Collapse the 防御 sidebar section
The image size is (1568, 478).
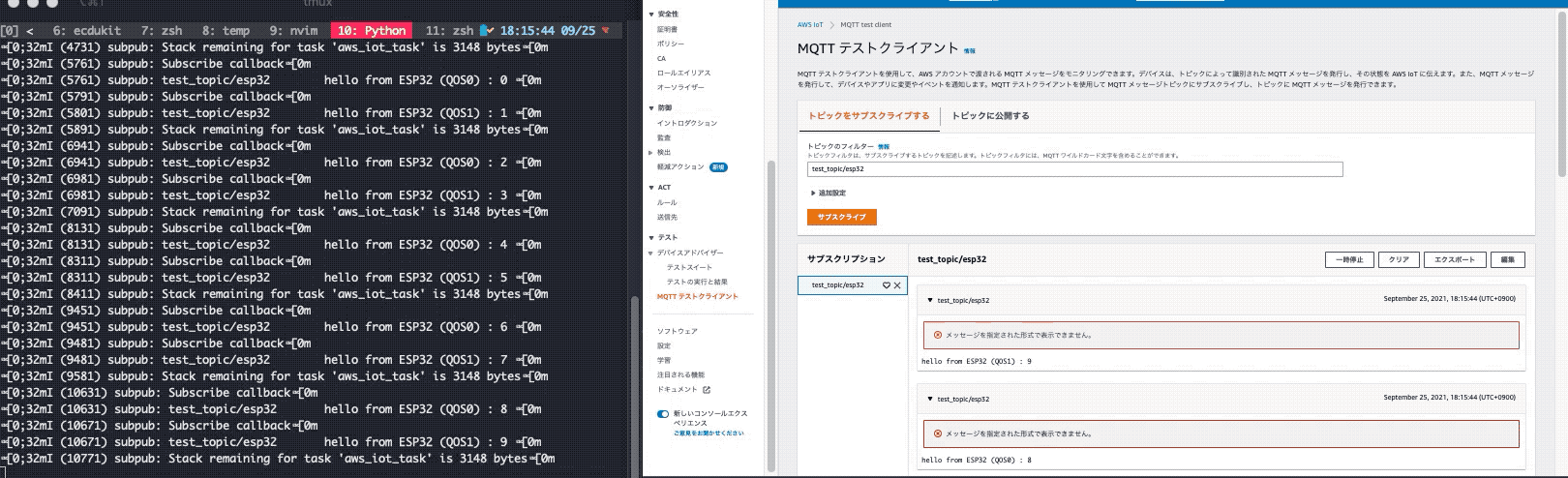(x=651, y=108)
